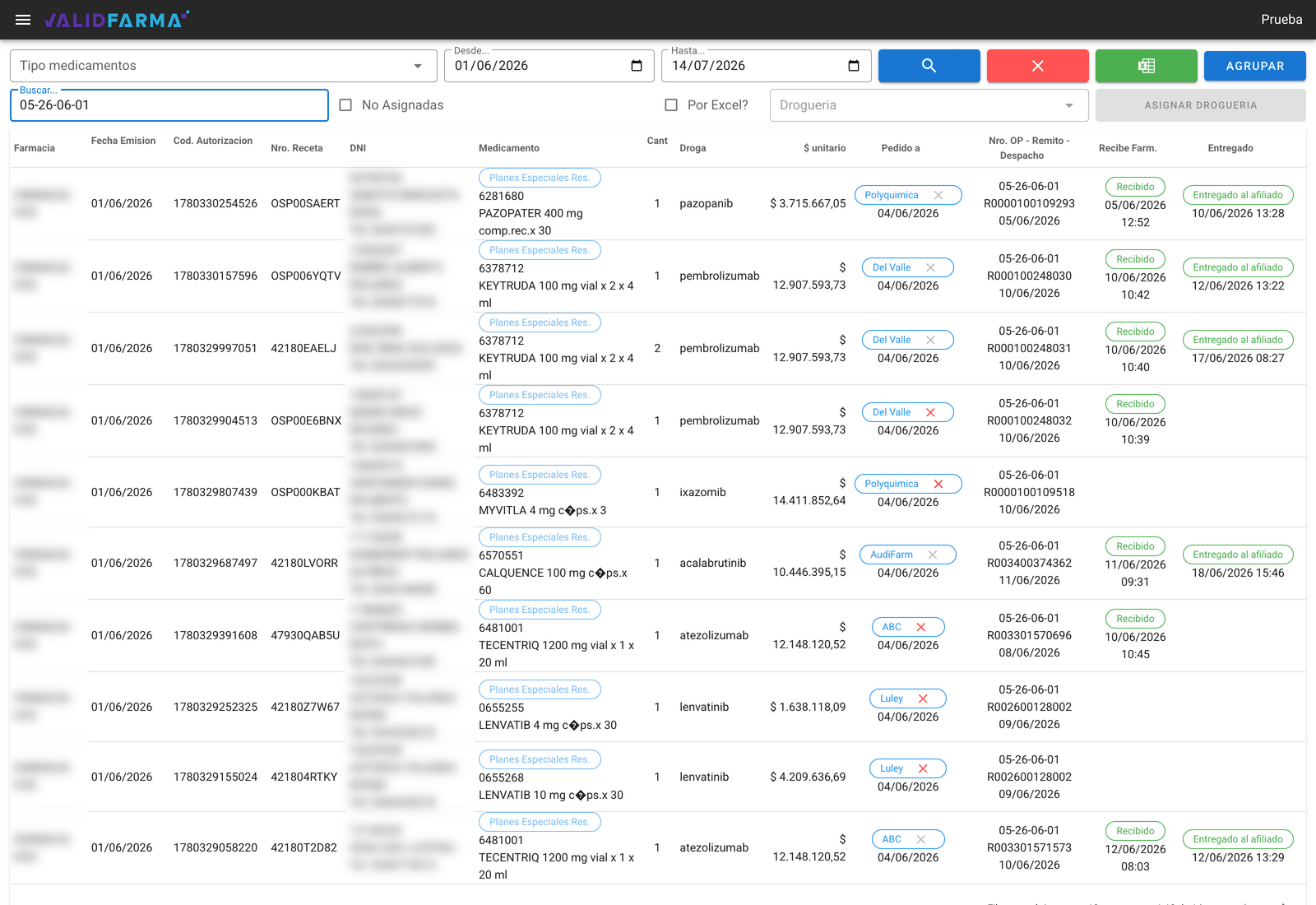Click remito number R003301570696

pyautogui.click(x=1029, y=635)
